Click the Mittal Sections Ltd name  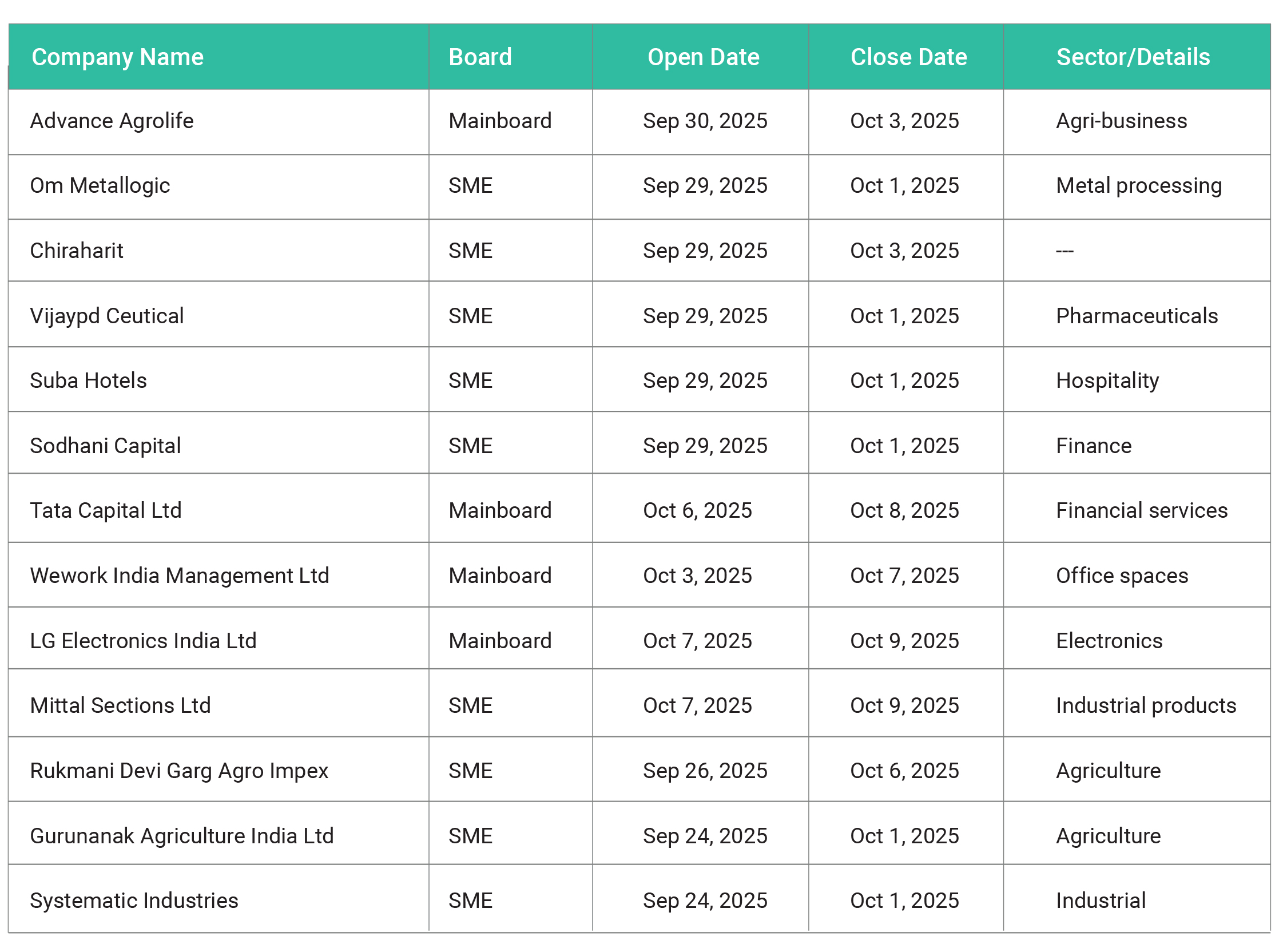coord(121,705)
